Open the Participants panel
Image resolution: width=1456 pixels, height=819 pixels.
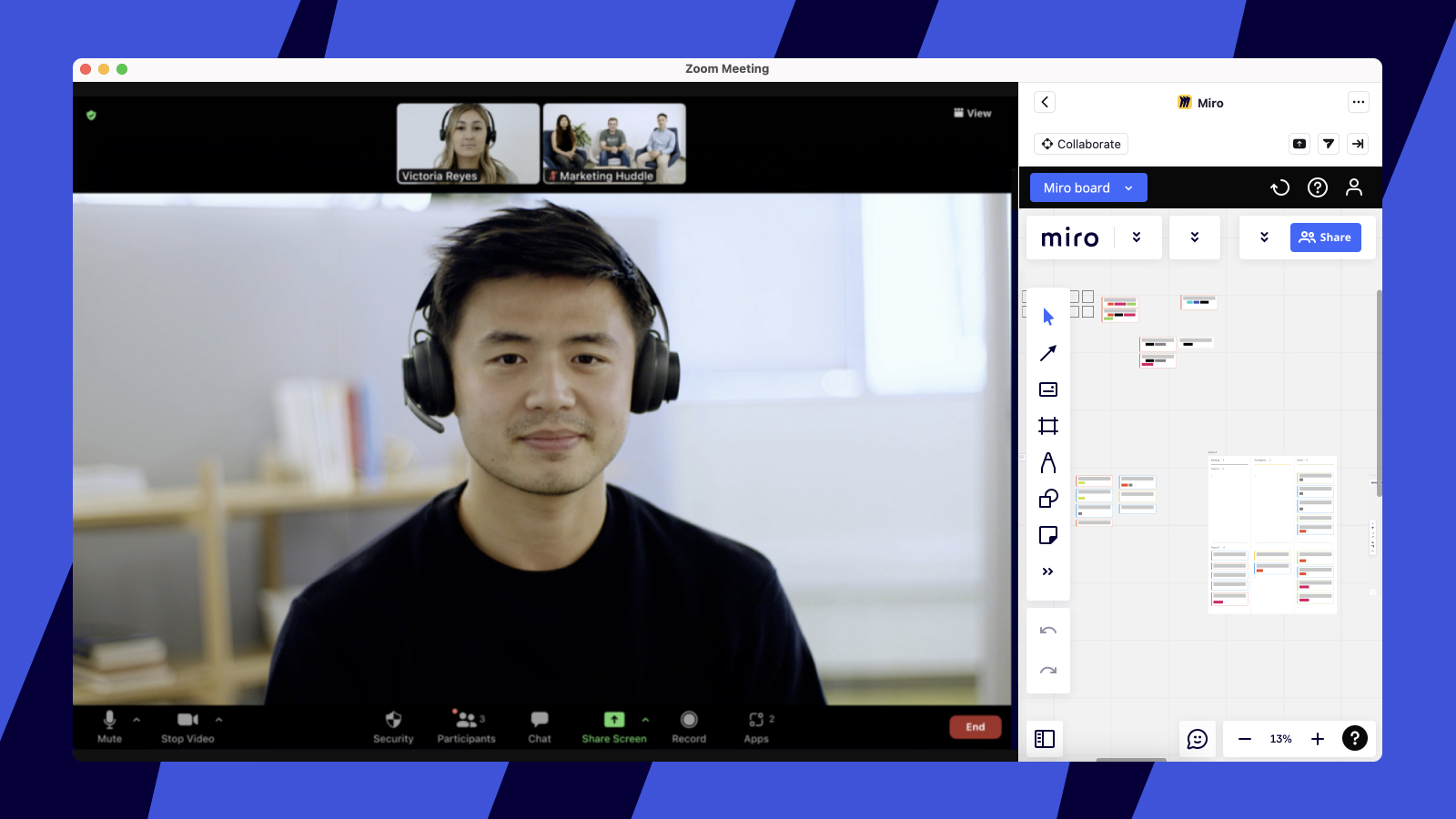pyautogui.click(x=466, y=726)
